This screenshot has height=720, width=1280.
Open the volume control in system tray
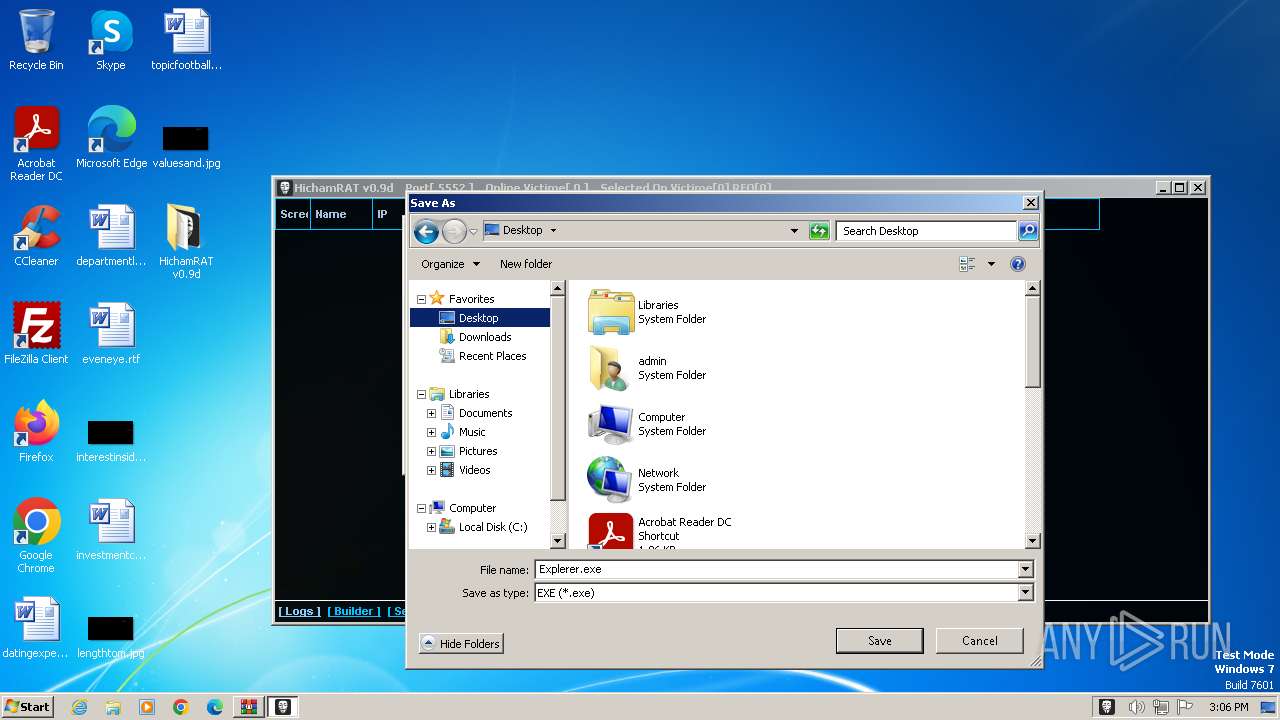tap(1135, 707)
